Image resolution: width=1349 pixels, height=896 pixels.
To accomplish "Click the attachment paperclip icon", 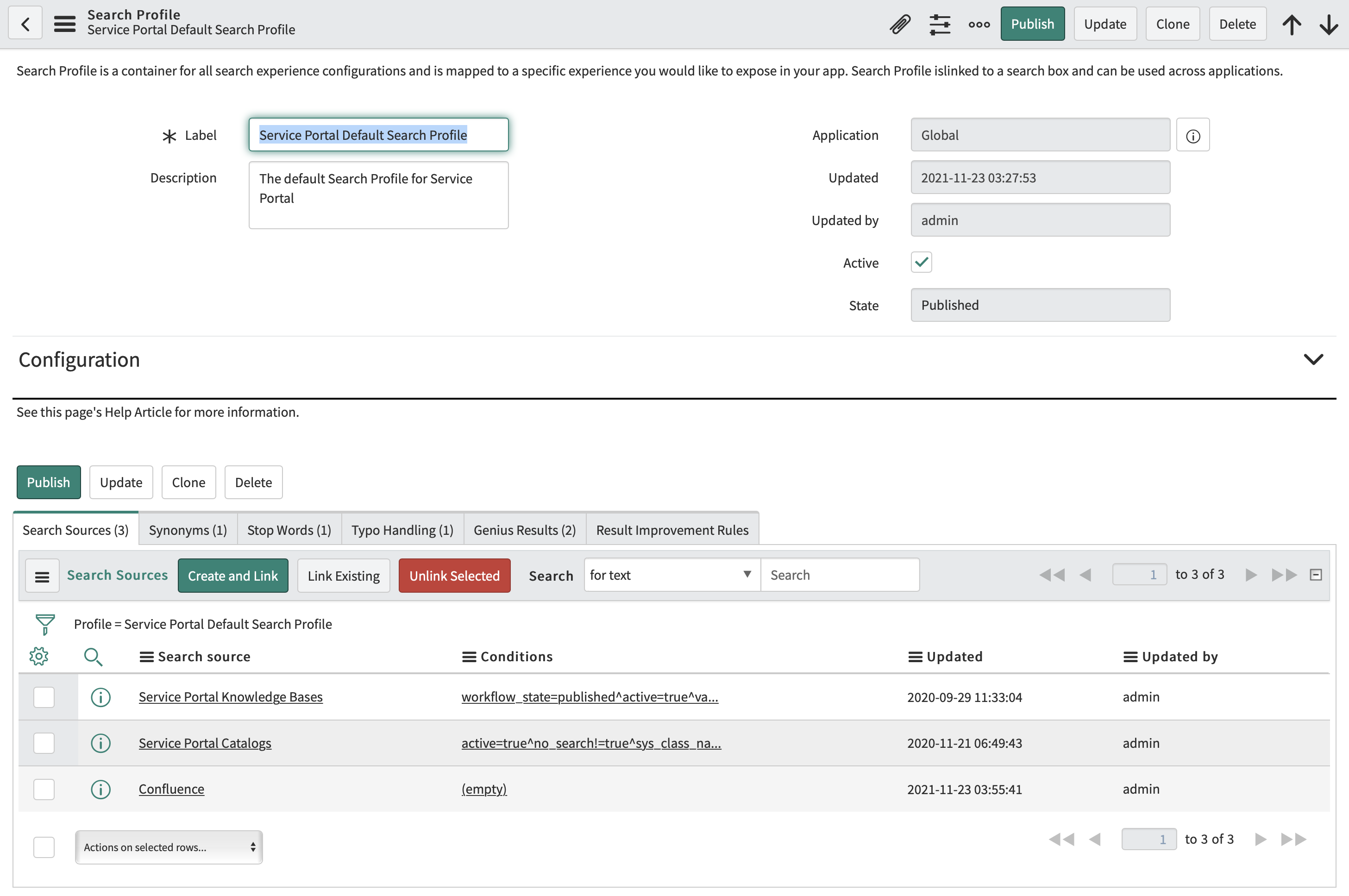I will click(899, 24).
